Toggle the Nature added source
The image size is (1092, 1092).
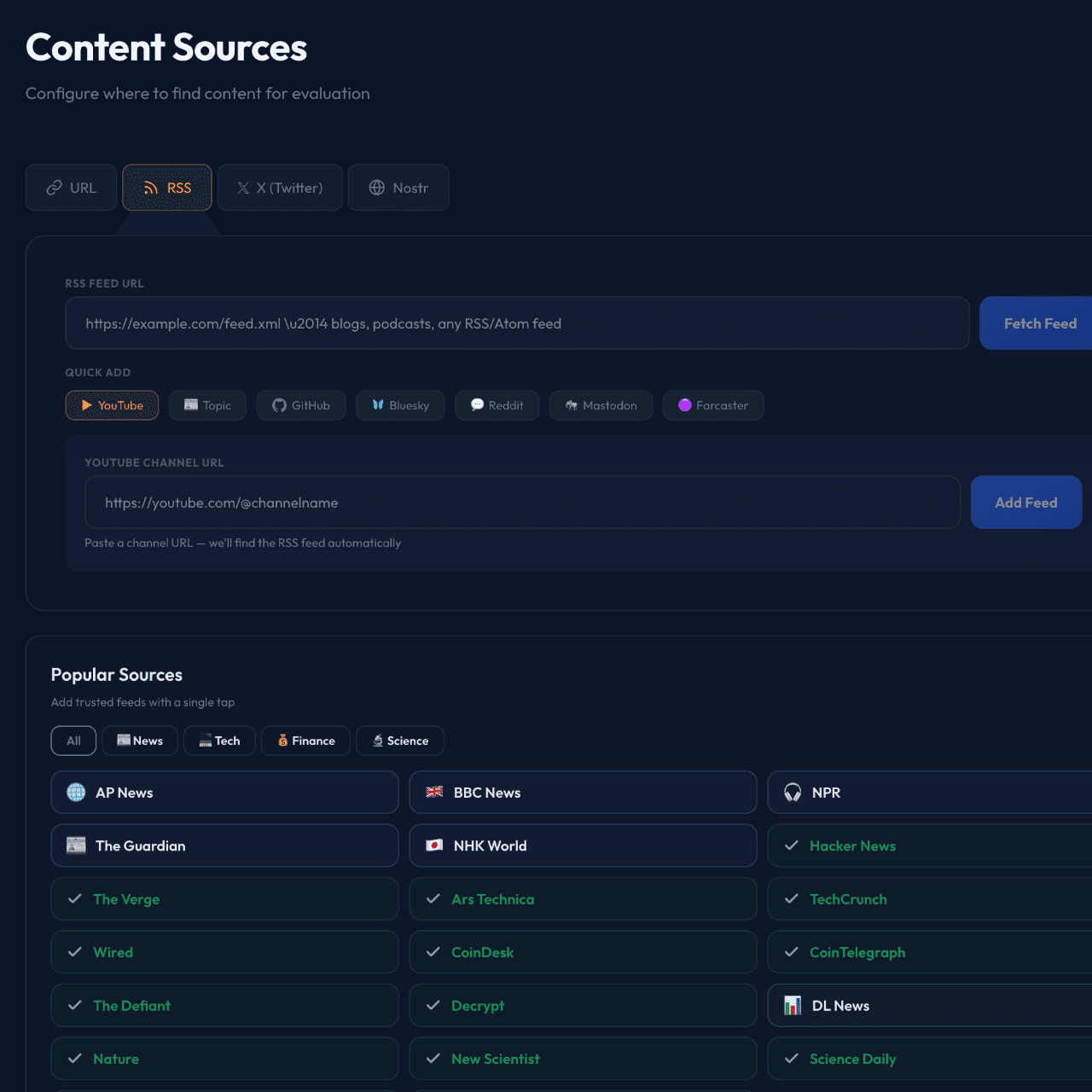click(224, 1059)
